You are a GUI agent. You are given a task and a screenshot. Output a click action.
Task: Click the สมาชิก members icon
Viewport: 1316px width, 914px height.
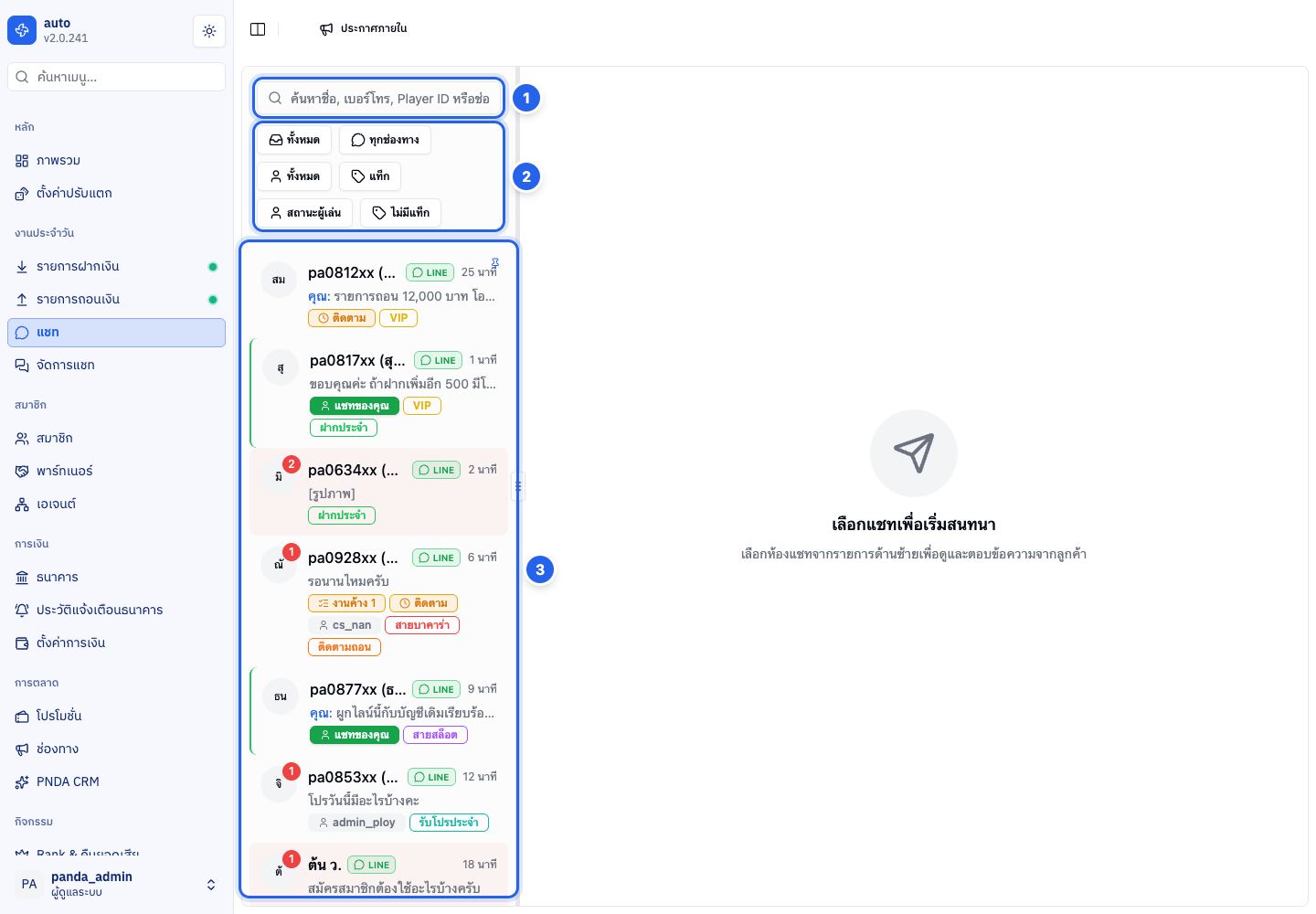[x=22, y=439]
